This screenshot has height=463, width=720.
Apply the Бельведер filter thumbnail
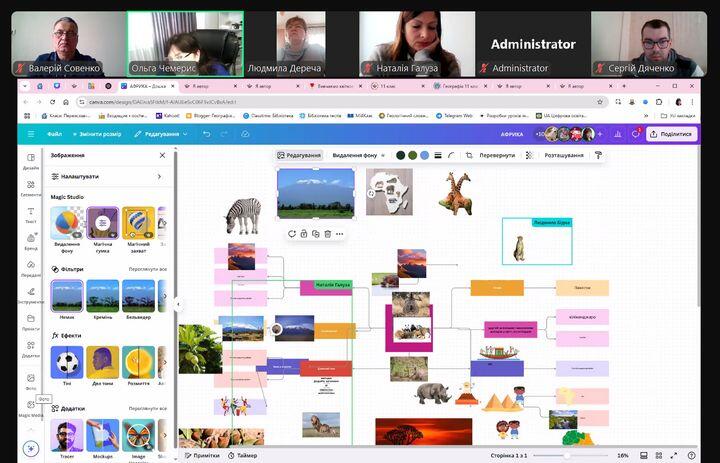138,296
